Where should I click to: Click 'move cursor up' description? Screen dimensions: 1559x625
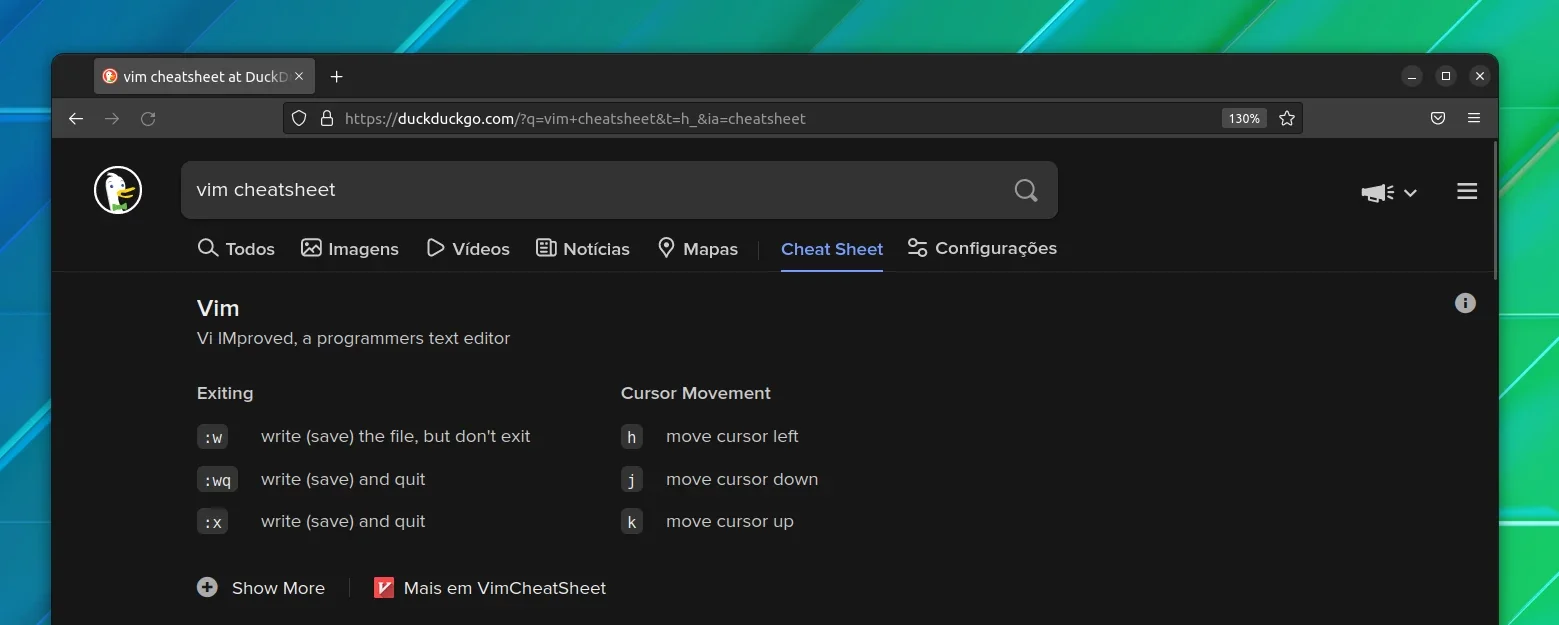click(730, 521)
